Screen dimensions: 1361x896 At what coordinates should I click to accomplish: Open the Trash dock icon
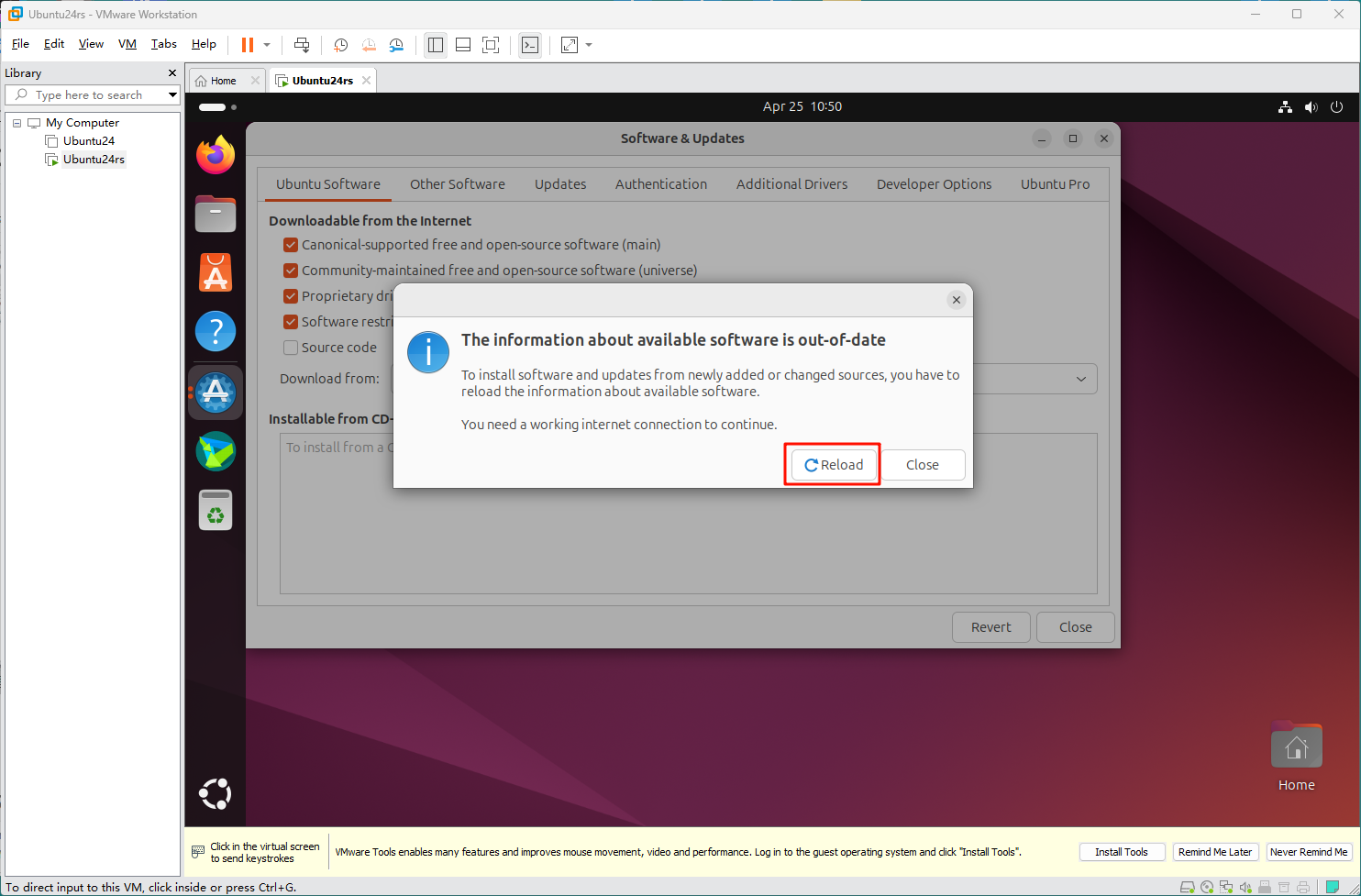pos(216,510)
